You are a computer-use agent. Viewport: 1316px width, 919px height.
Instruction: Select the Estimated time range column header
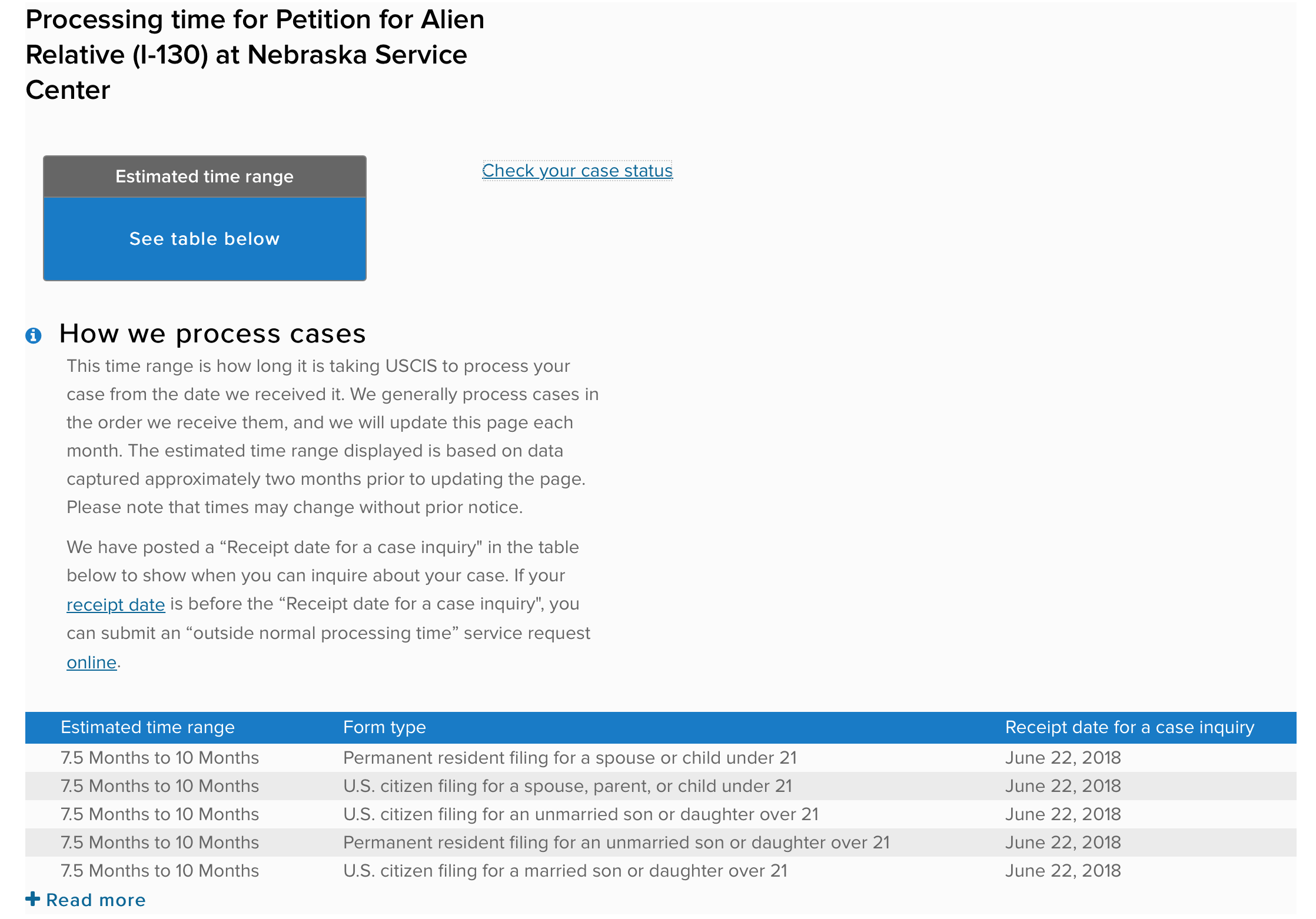point(148,727)
